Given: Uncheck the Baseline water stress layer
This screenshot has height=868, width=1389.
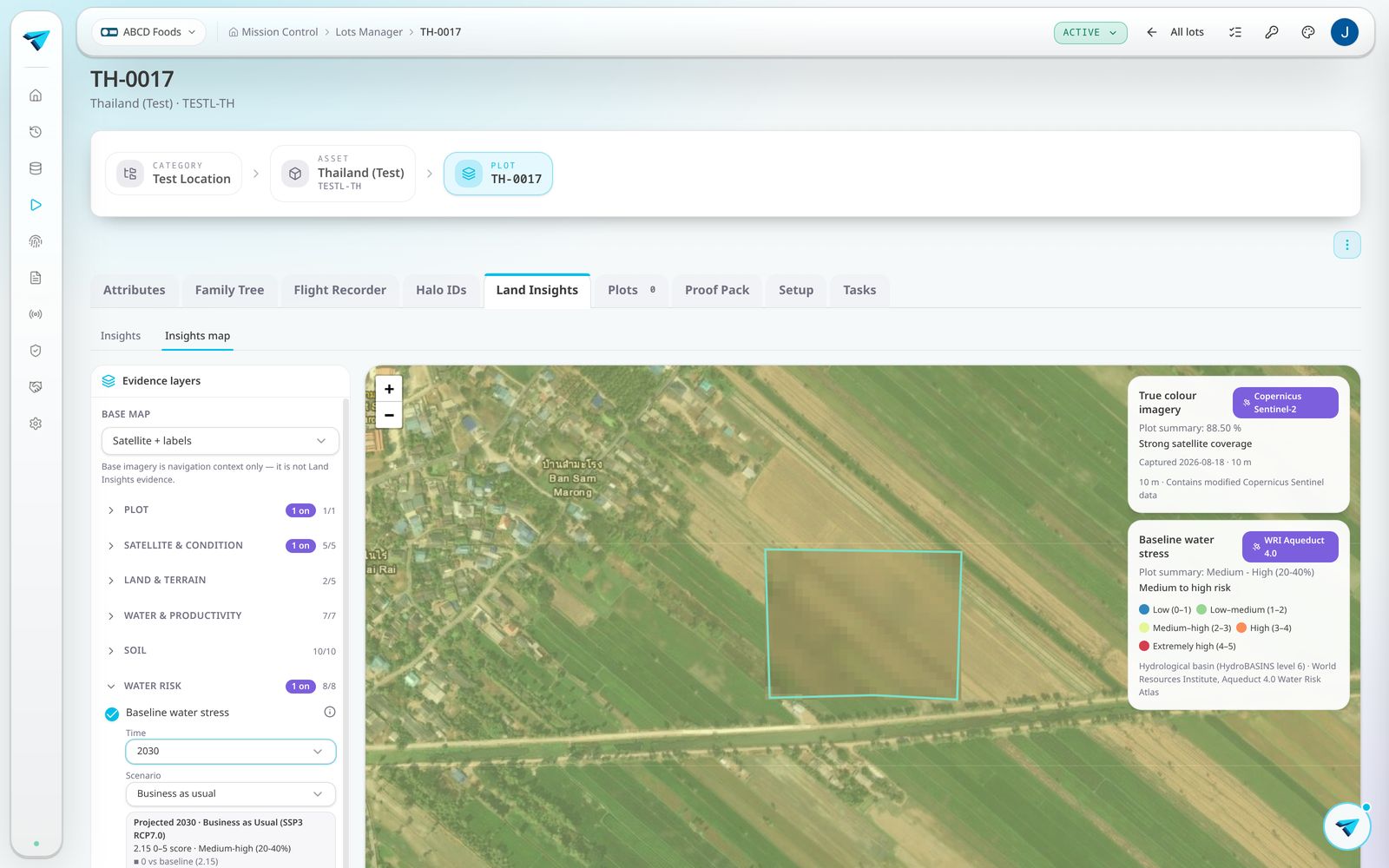Looking at the screenshot, I should (112, 714).
